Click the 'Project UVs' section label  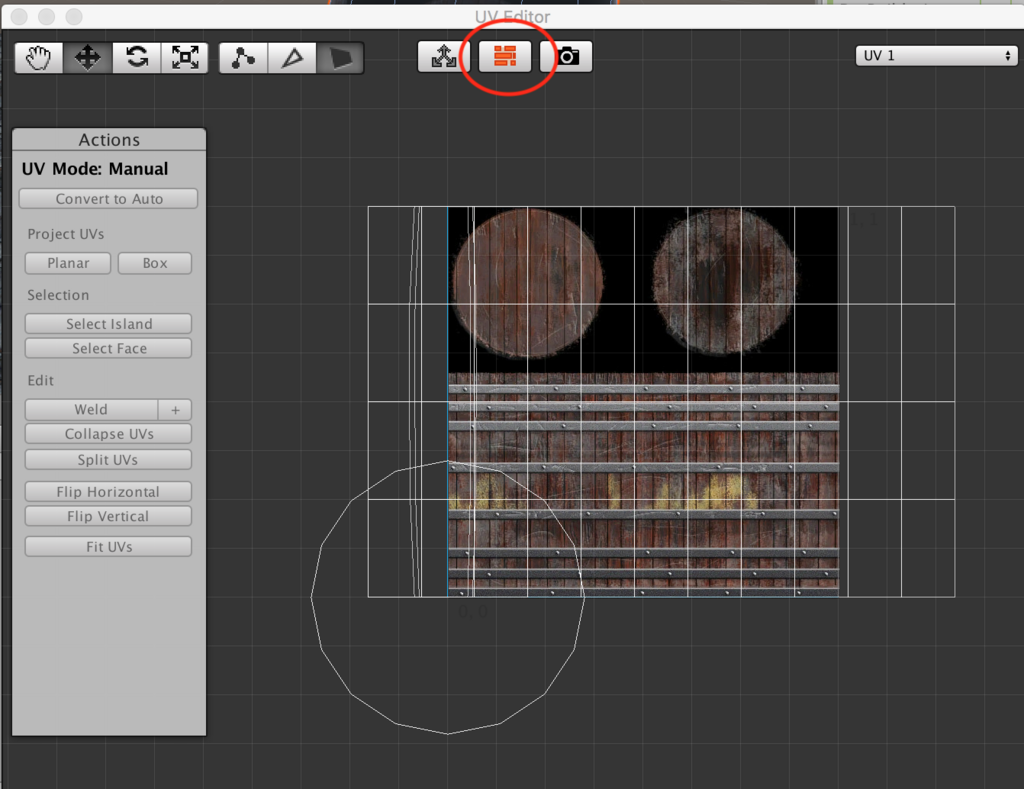65,234
